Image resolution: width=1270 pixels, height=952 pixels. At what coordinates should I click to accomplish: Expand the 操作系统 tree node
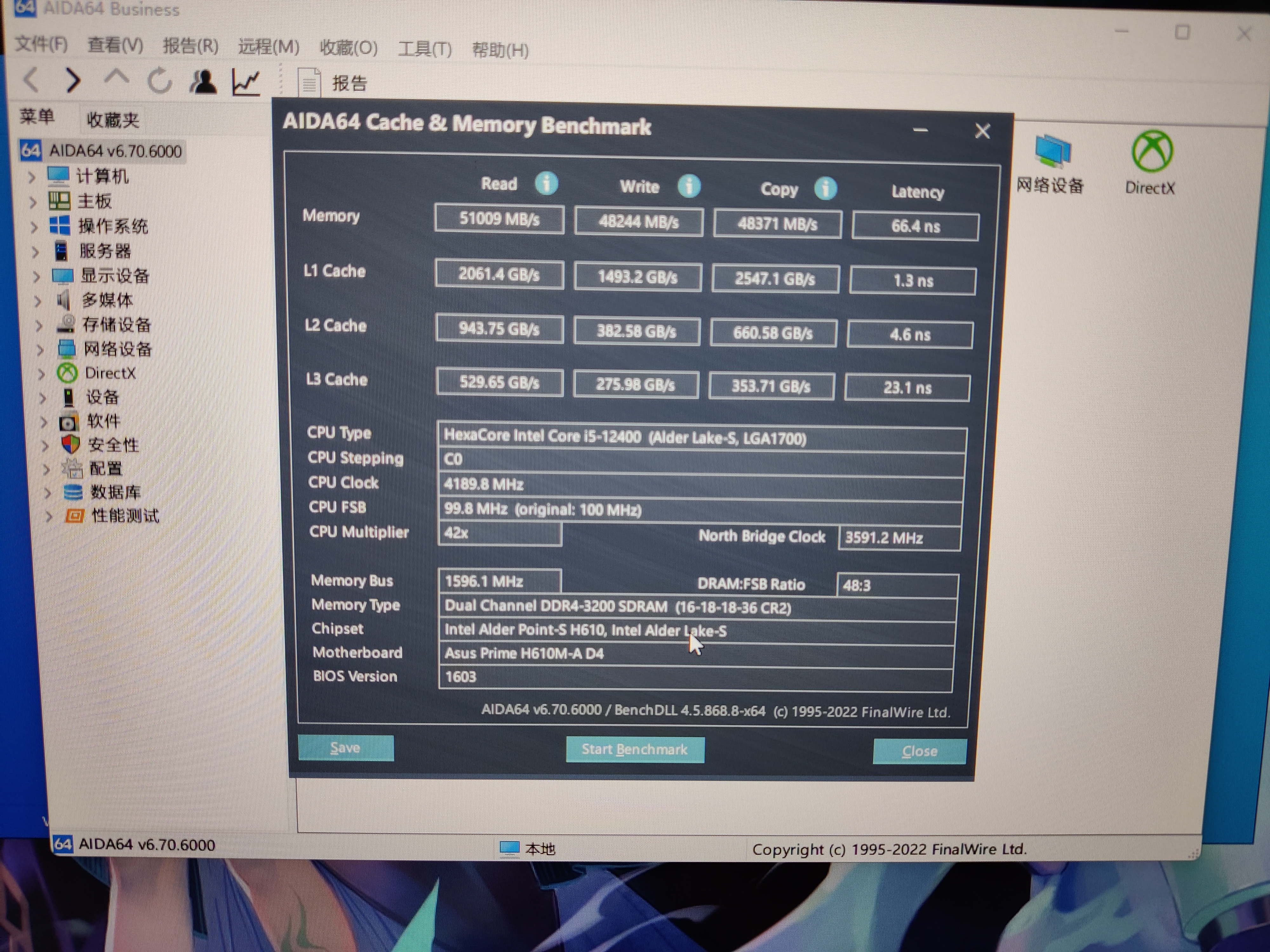(x=34, y=227)
